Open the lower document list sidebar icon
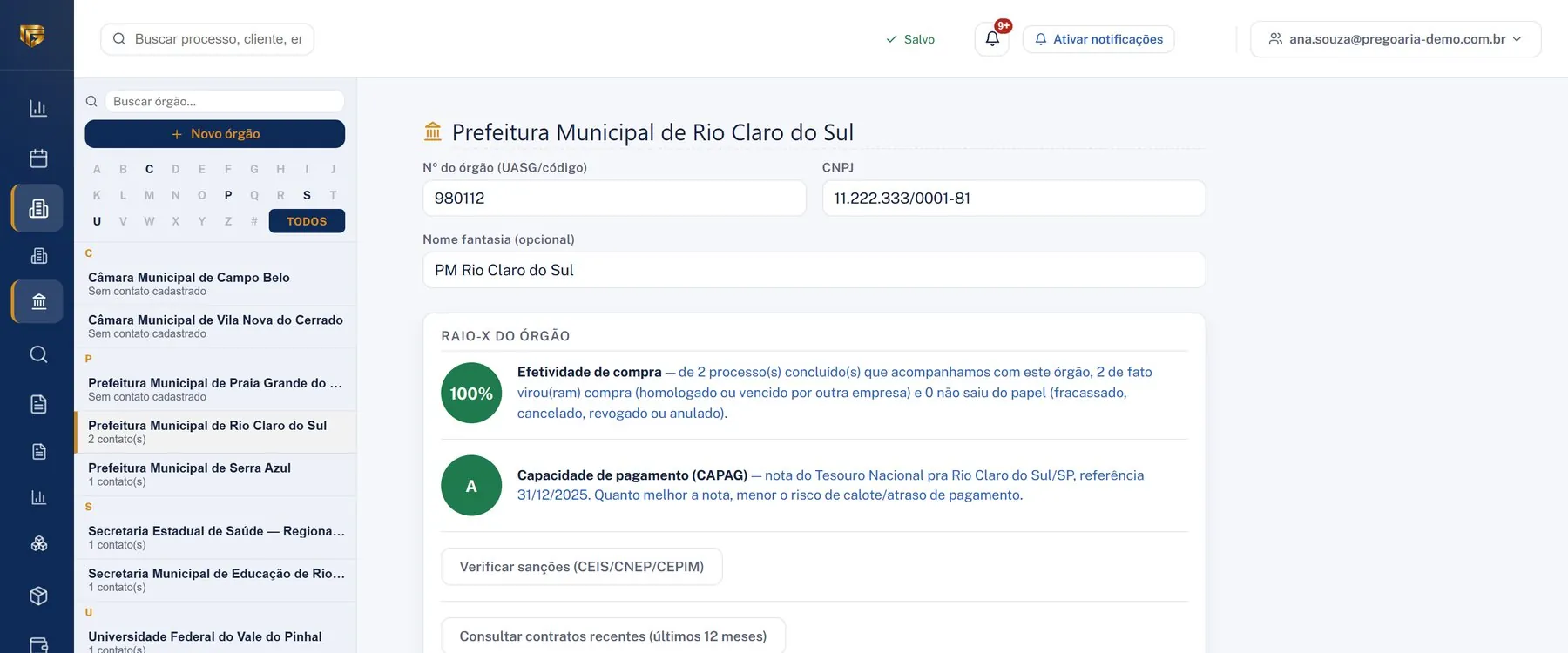The image size is (1568, 653). (x=38, y=451)
